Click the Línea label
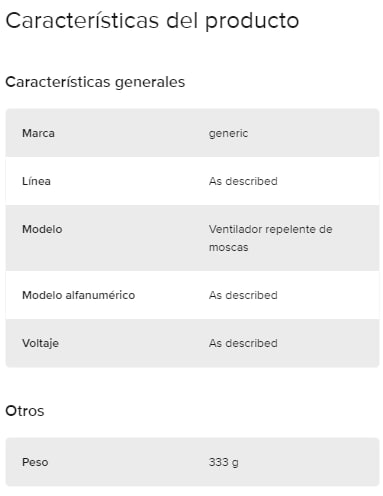 click(x=36, y=181)
